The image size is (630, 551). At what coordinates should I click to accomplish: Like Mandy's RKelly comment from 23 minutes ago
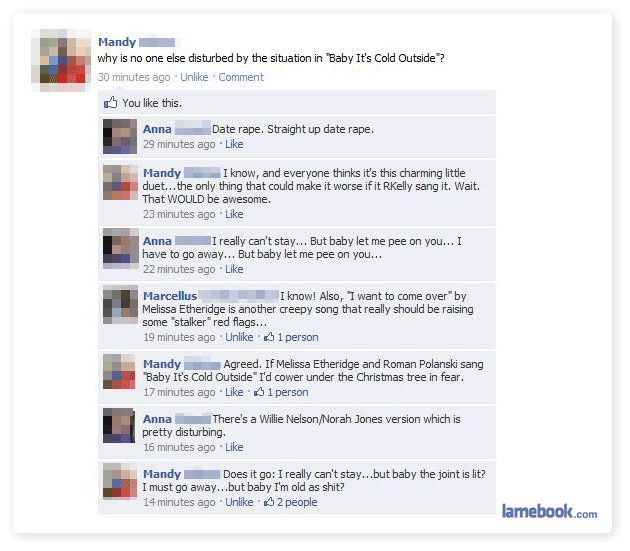click(x=234, y=214)
